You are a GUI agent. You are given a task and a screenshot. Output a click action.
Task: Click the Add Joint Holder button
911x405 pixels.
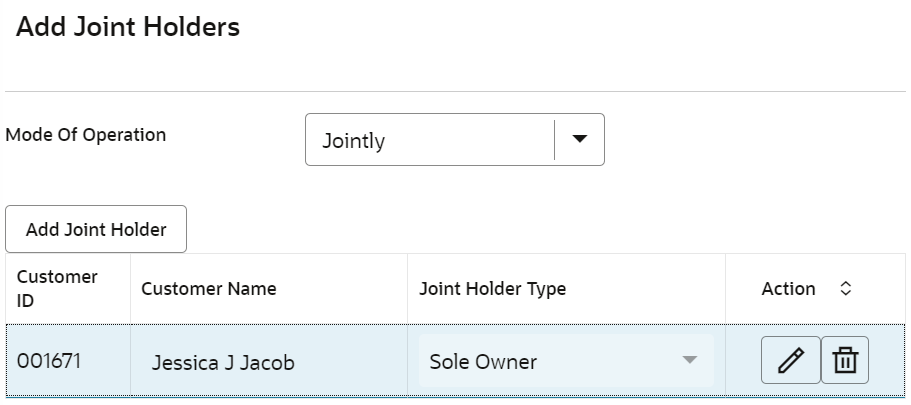(x=96, y=229)
